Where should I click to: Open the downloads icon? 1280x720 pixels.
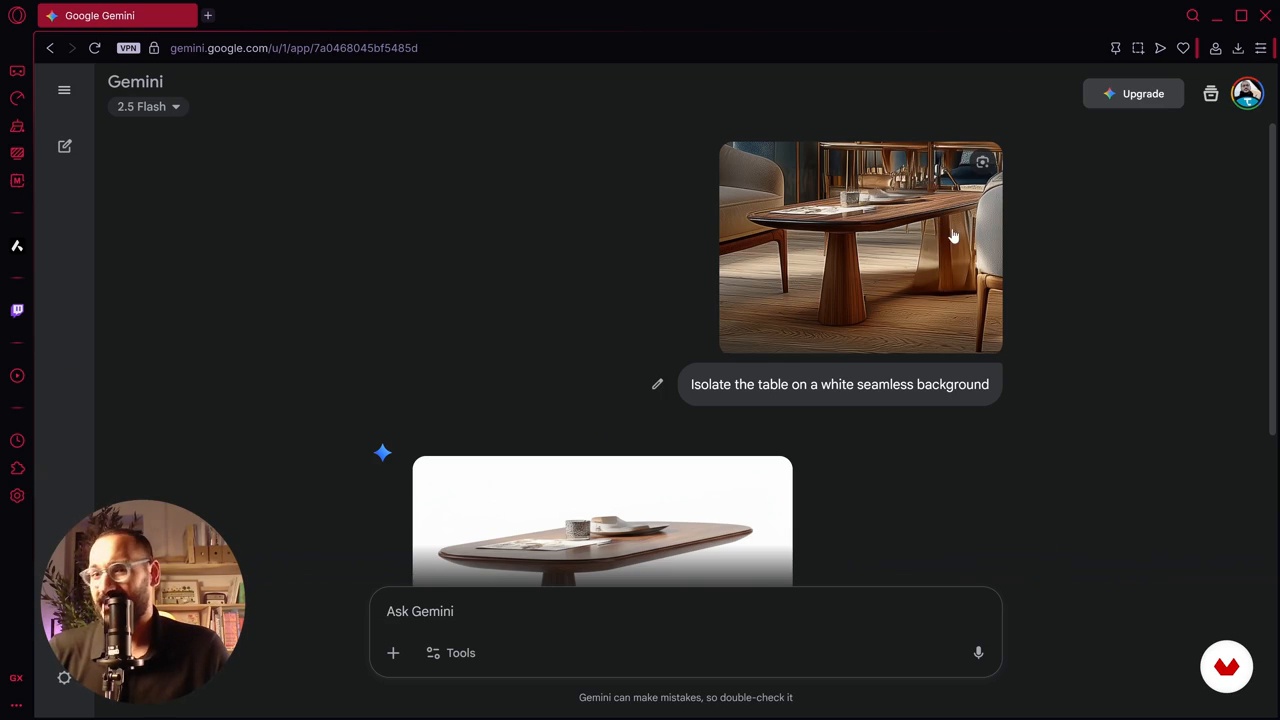click(1238, 48)
